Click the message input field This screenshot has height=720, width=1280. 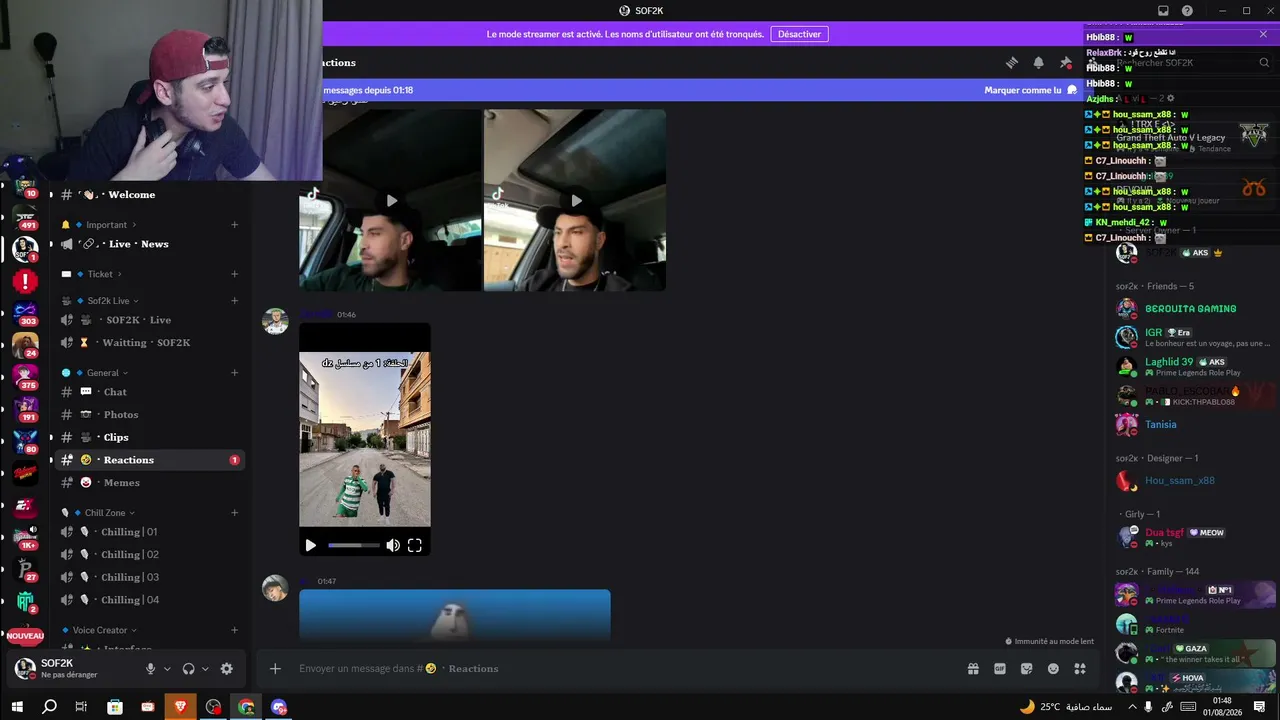625,669
